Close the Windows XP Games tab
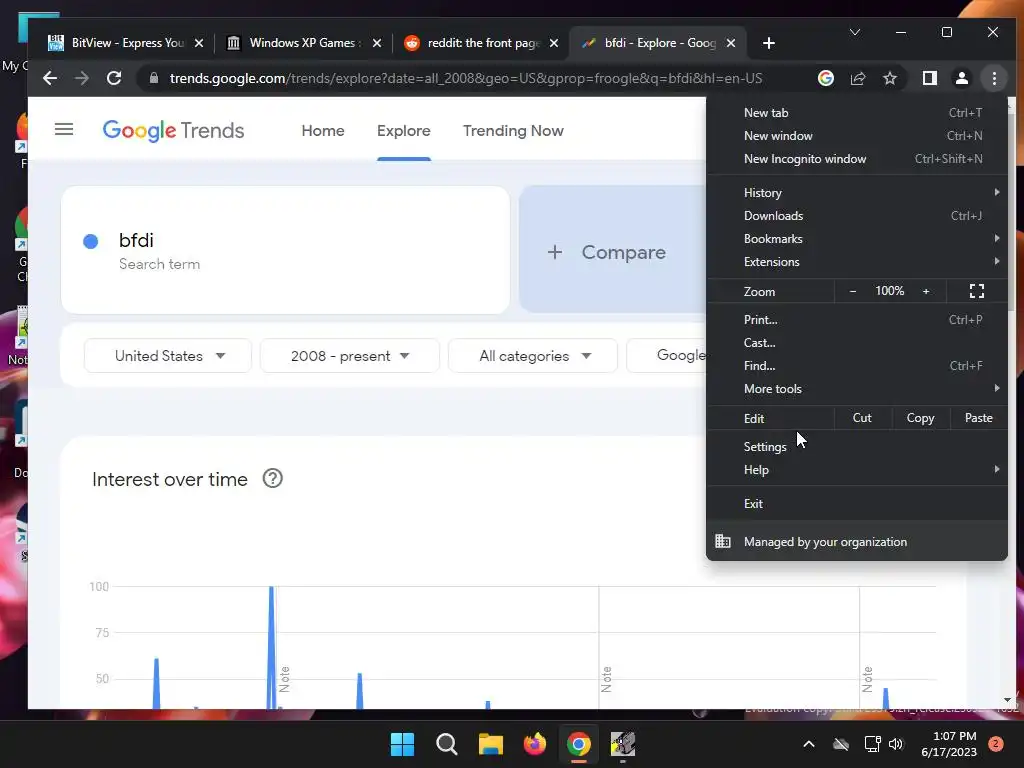Viewport: 1024px width, 768px height. tap(377, 43)
